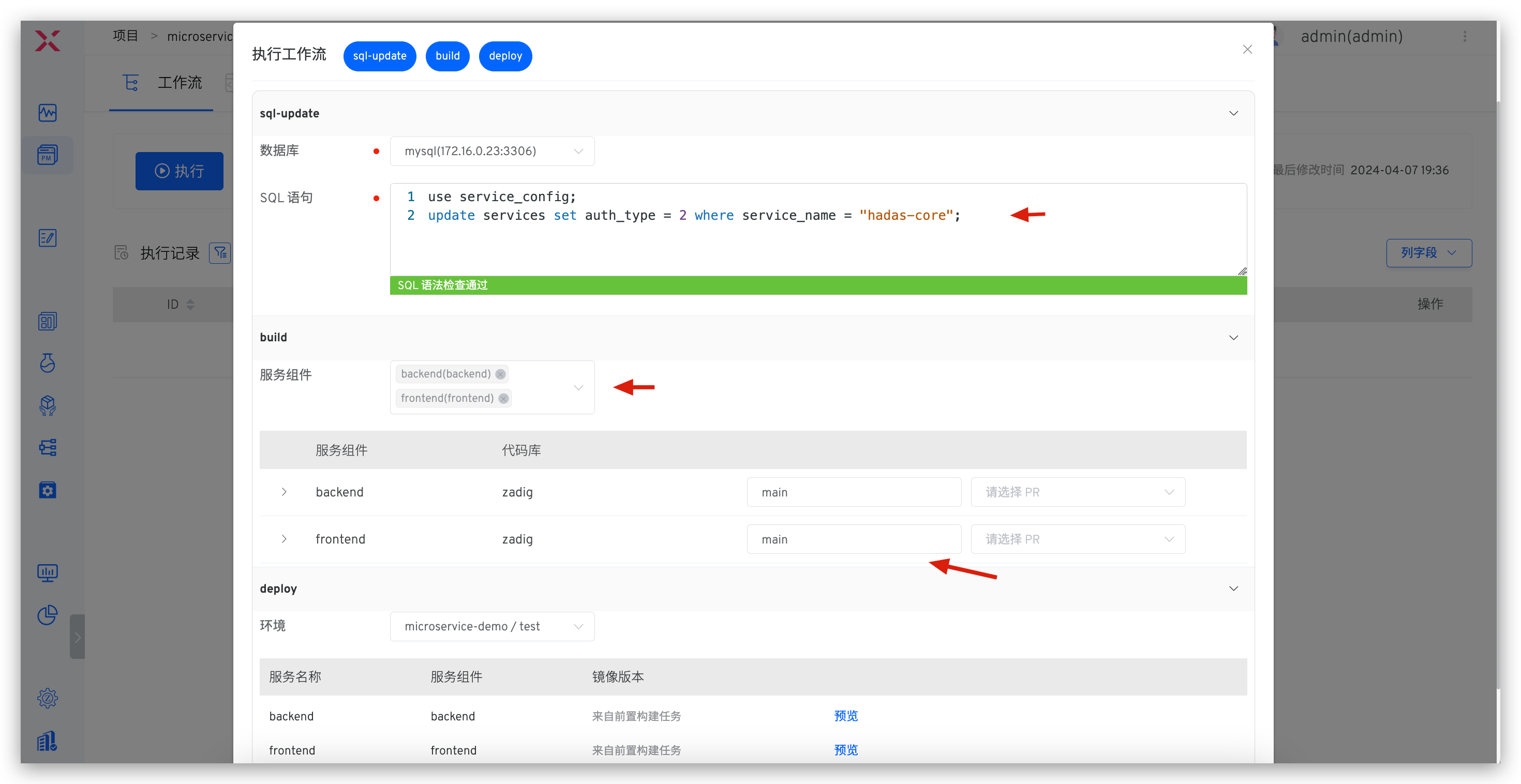Sort by the ID column arrows
1521x784 pixels.
190,304
